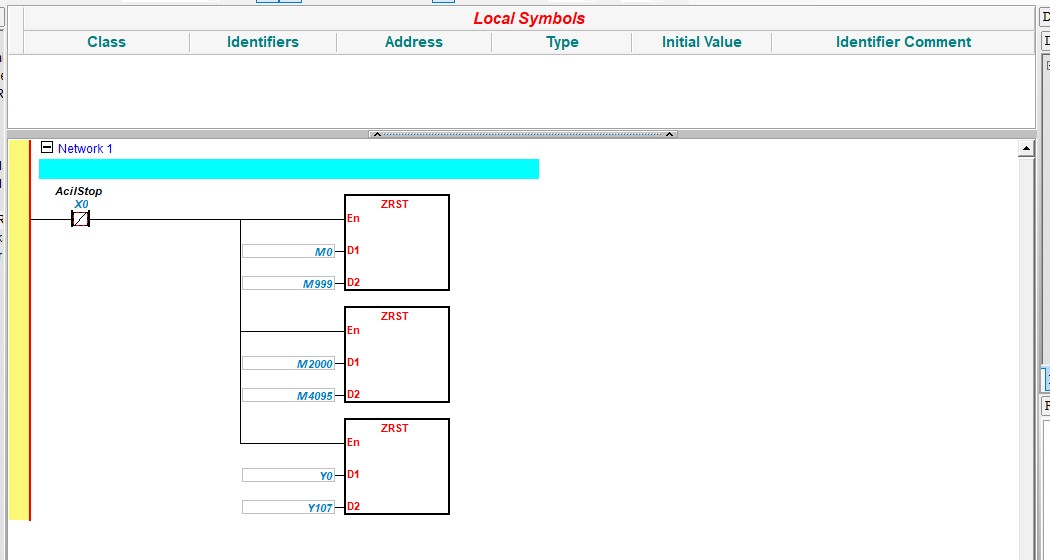Screen dimensions: 1050x560
Task: Edit the M4095 operand field
Action: point(289,395)
